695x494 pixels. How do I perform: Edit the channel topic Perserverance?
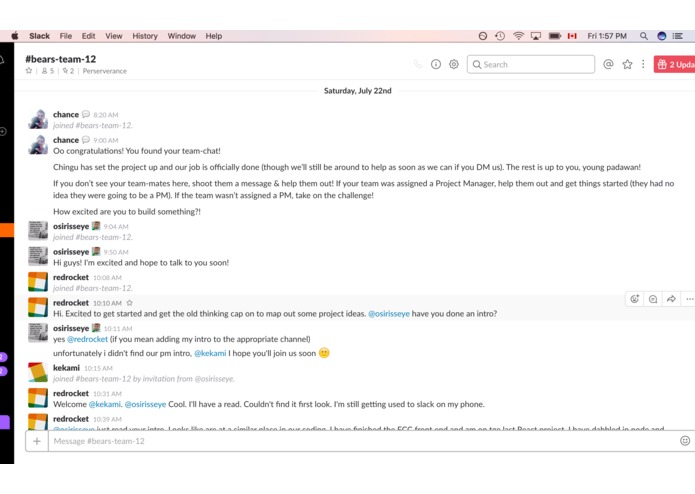(x=105, y=71)
